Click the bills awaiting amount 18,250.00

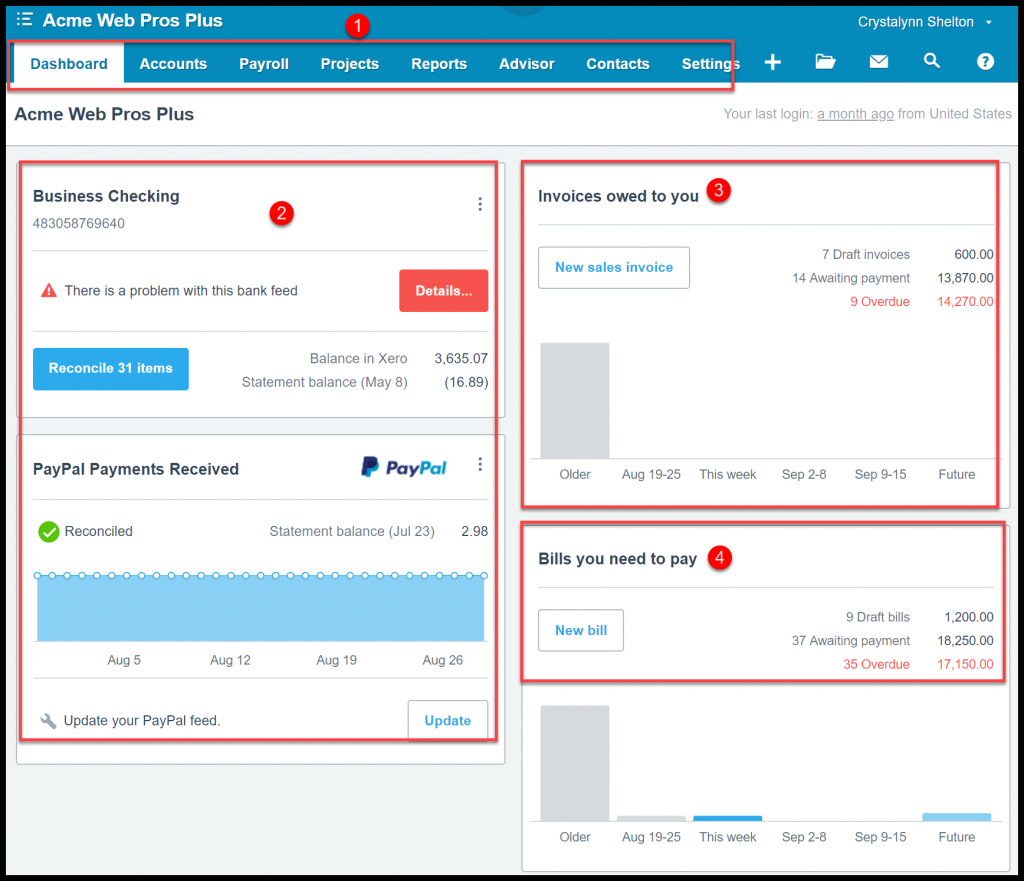(965, 641)
